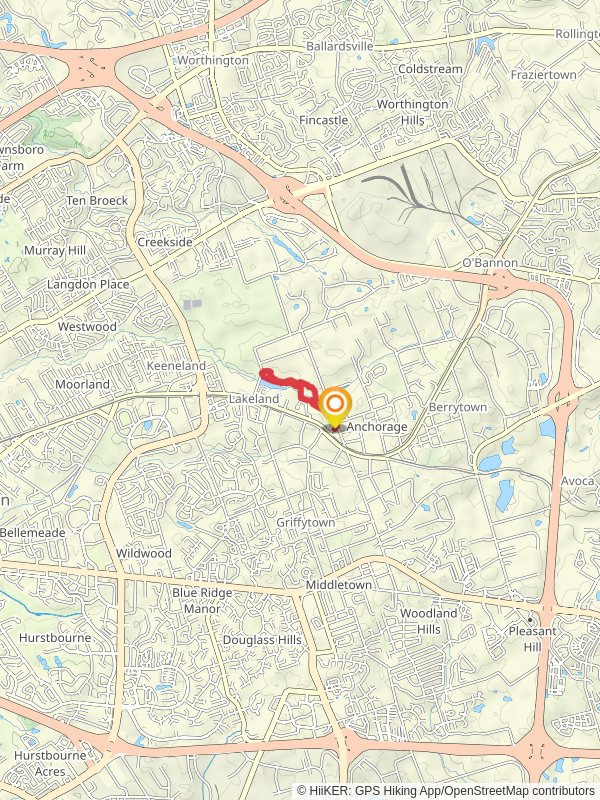Click the O'Bannon map label
600x800 pixels.
coord(490,263)
